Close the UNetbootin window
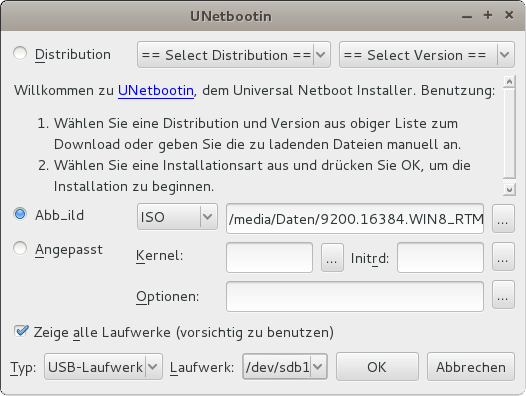This screenshot has height=396, width=526. pos(509,15)
